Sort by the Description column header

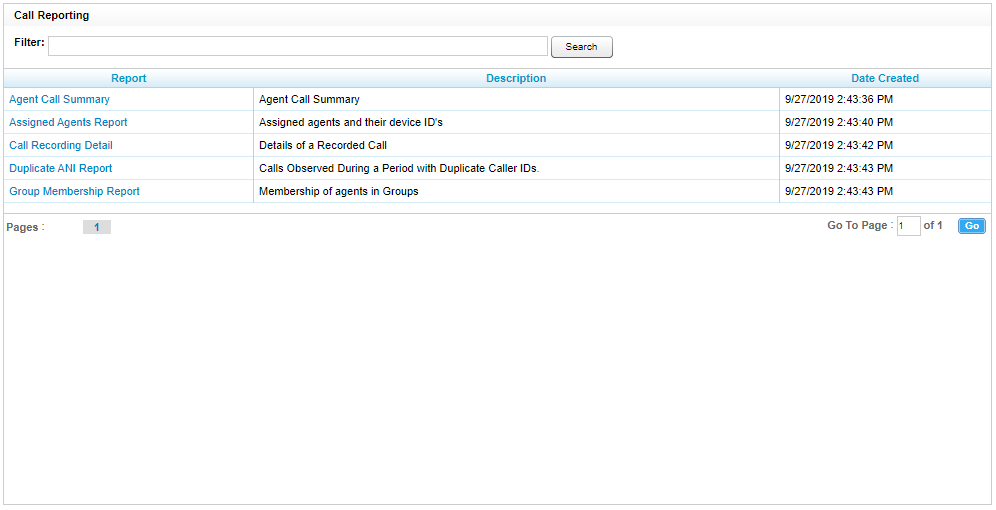(x=516, y=78)
